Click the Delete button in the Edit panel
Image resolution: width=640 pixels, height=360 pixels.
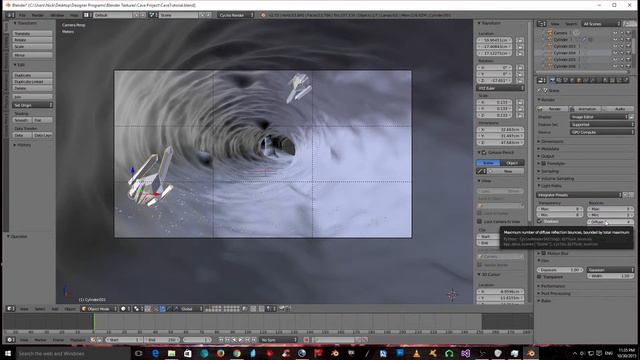click(32, 88)
